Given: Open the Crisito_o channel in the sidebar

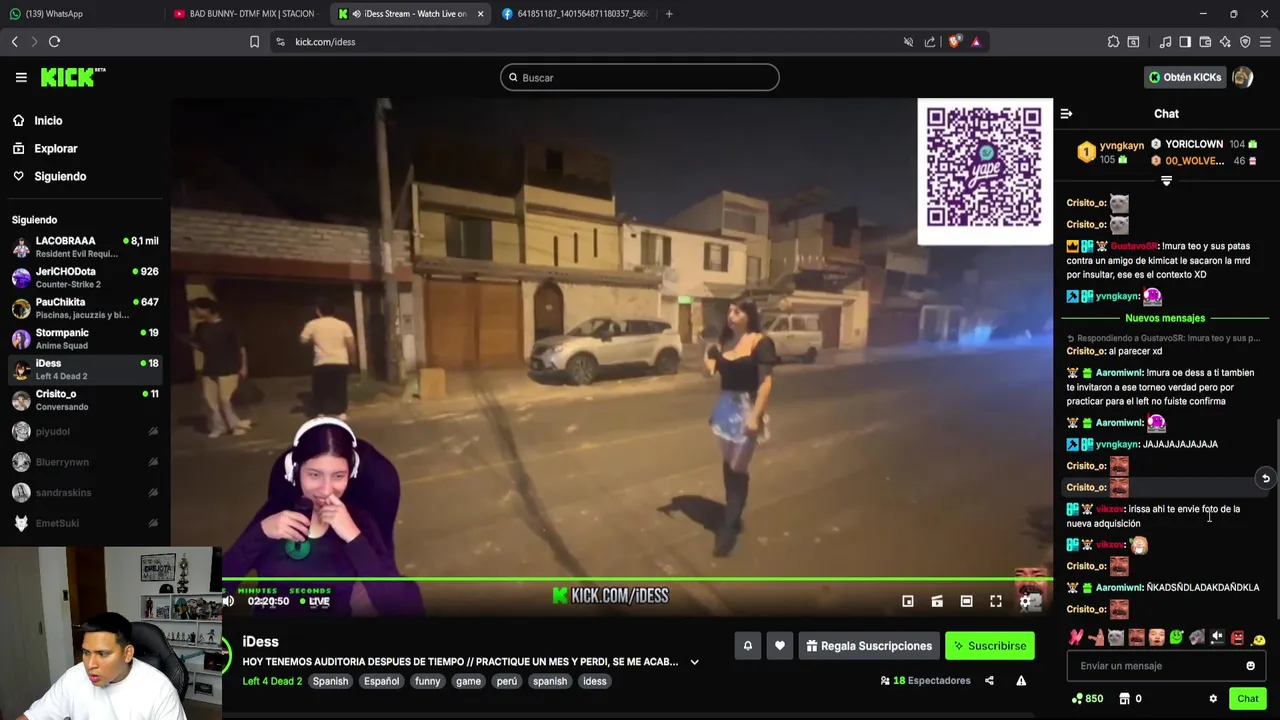Looking at the screenshot, I should [85, 400].
